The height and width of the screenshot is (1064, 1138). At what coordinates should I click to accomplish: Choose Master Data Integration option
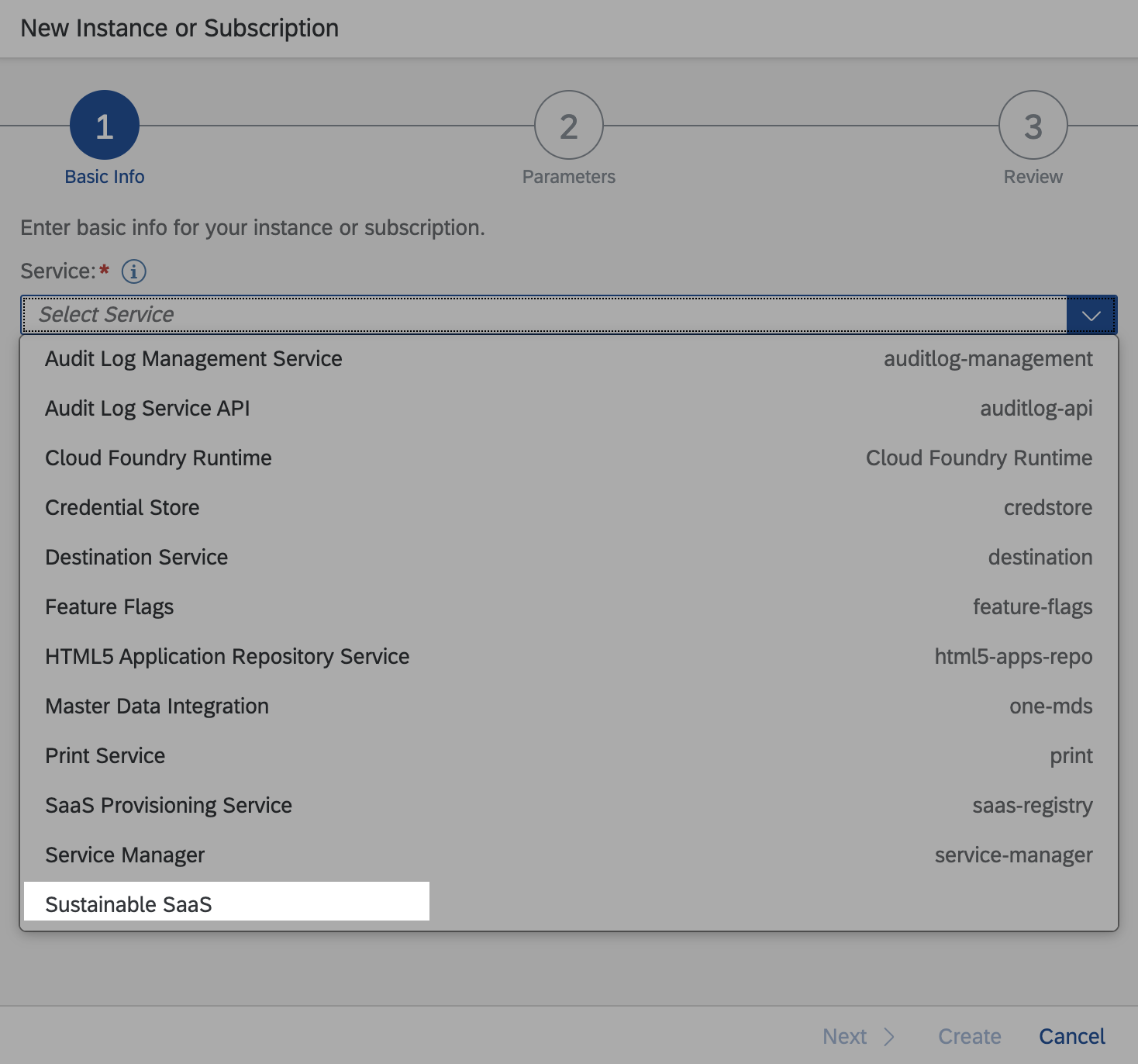(569, 706)
